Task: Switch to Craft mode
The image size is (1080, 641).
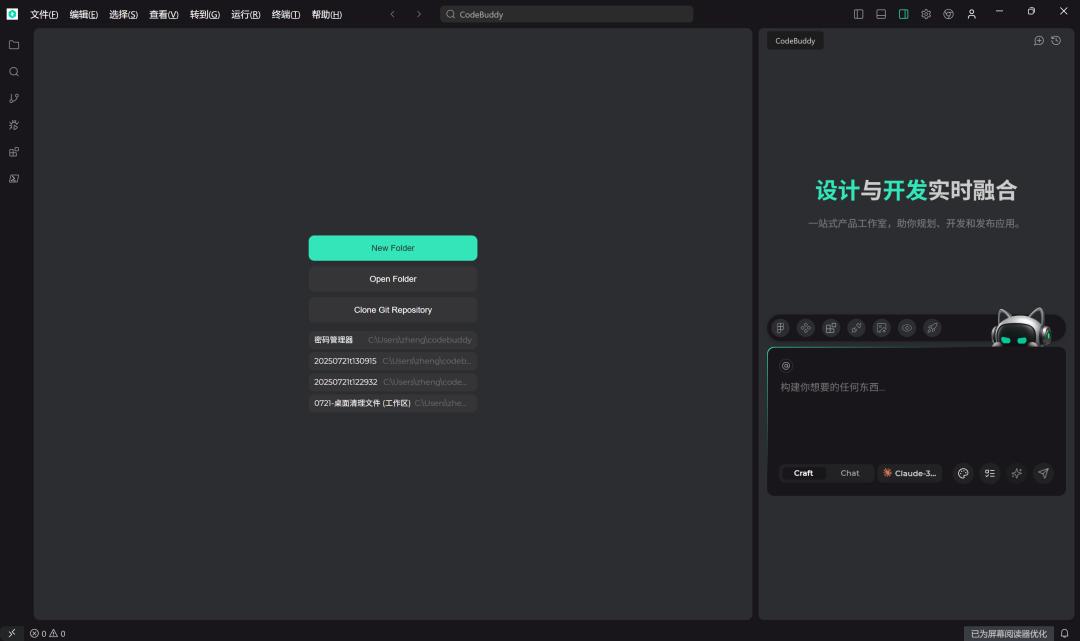Action: coord(803,473)
